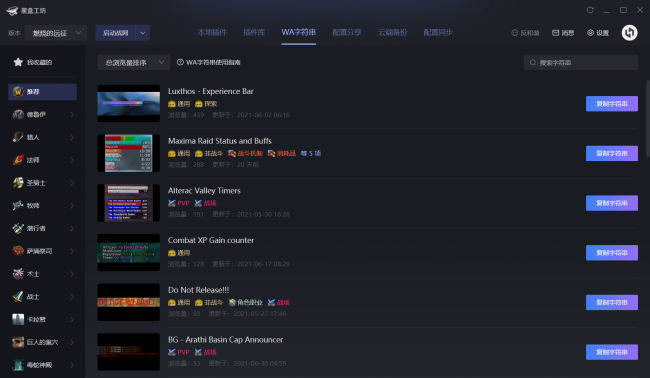Click 探索 tag on Luxthos Experience Bar
The height and width of the screenshot is (378, 650).
[206, 104]
